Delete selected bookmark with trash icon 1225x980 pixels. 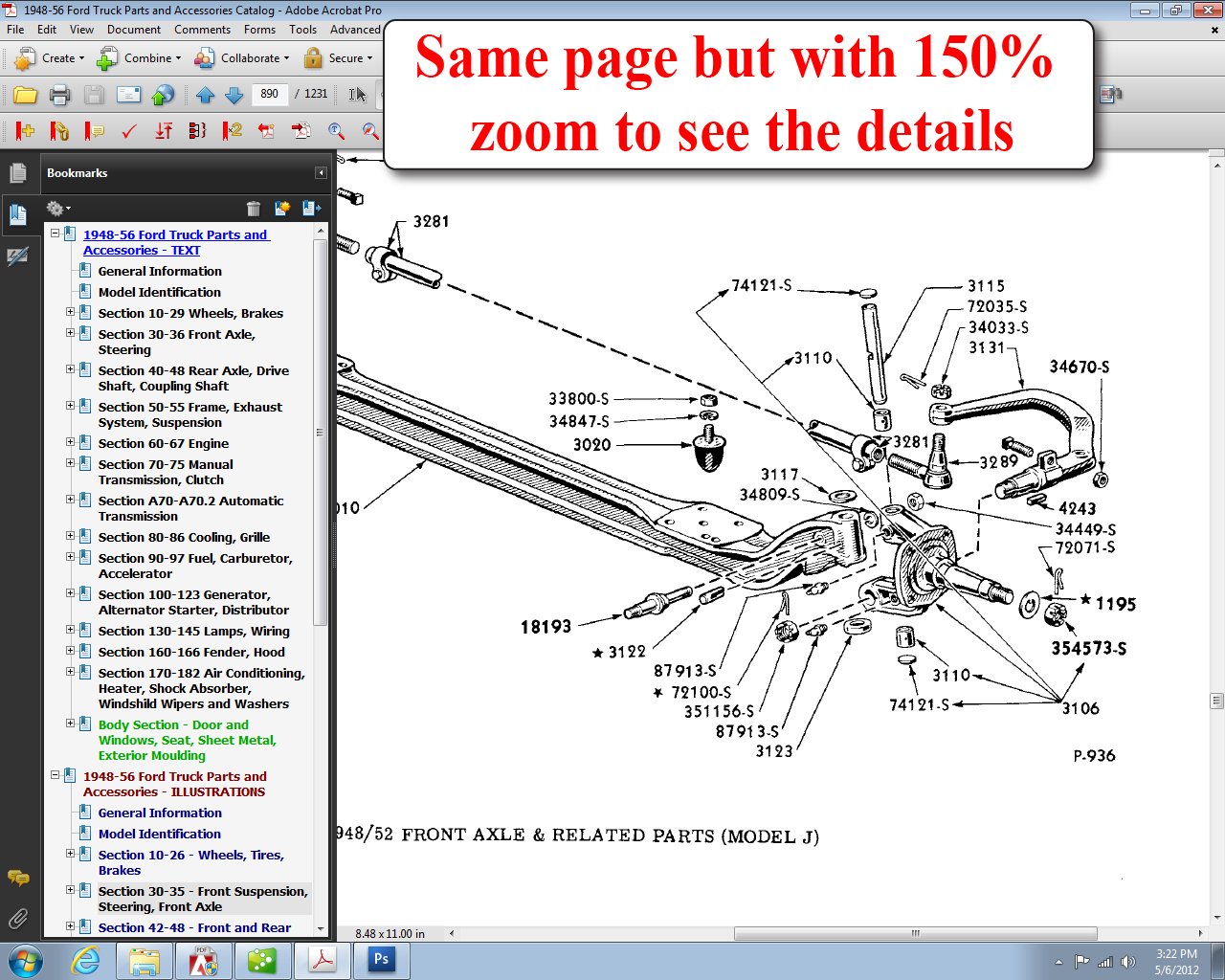tap(254, 209)
